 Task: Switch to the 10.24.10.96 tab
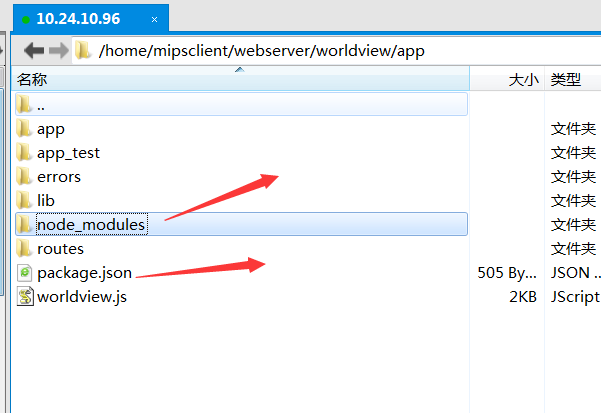click(91, 19)
